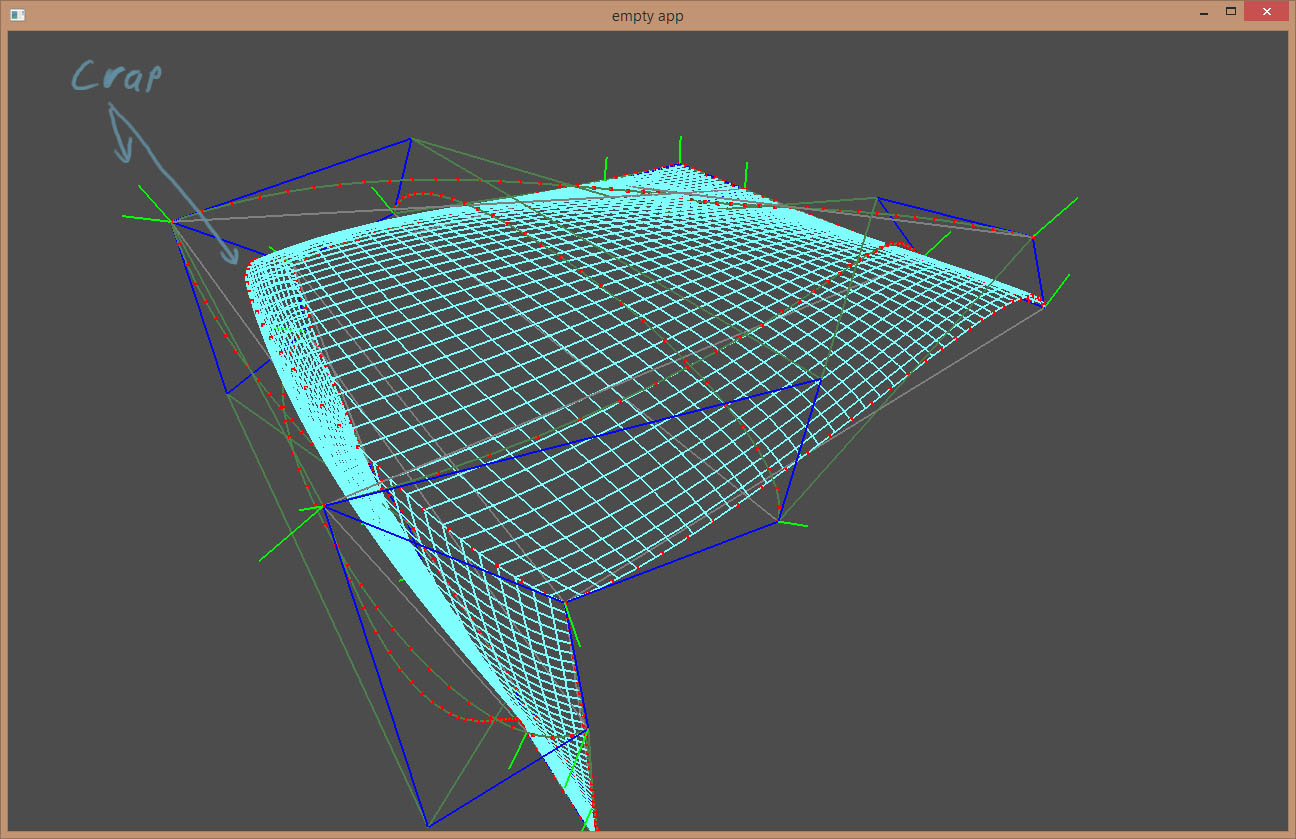This screenshot has width=1296, height=839.
Task: Select the leftmost control point with green tangents
Action: pyautogui.click(x=173, y=221)
